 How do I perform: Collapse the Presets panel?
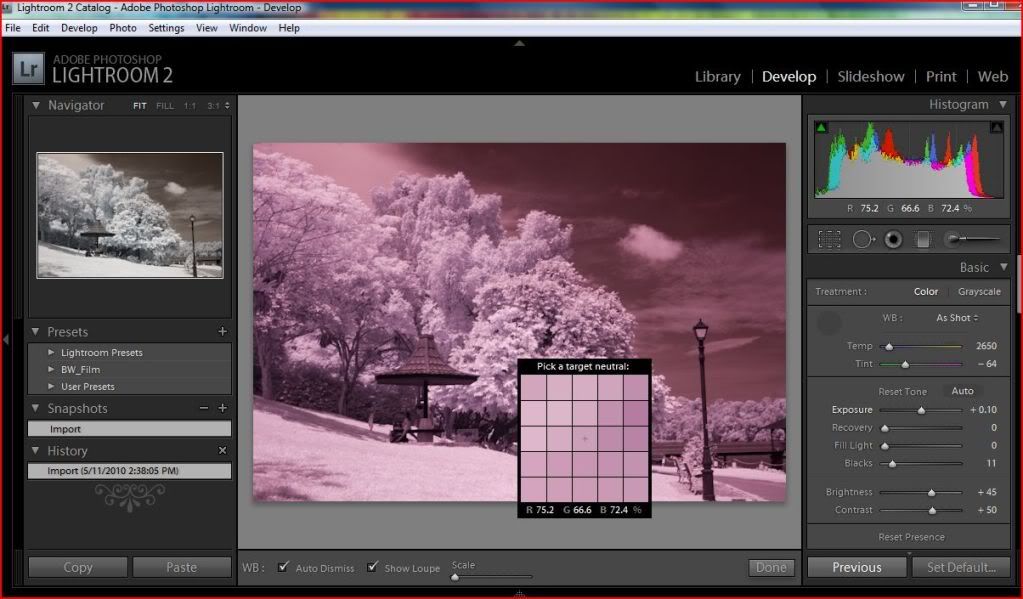coord(35,331)
